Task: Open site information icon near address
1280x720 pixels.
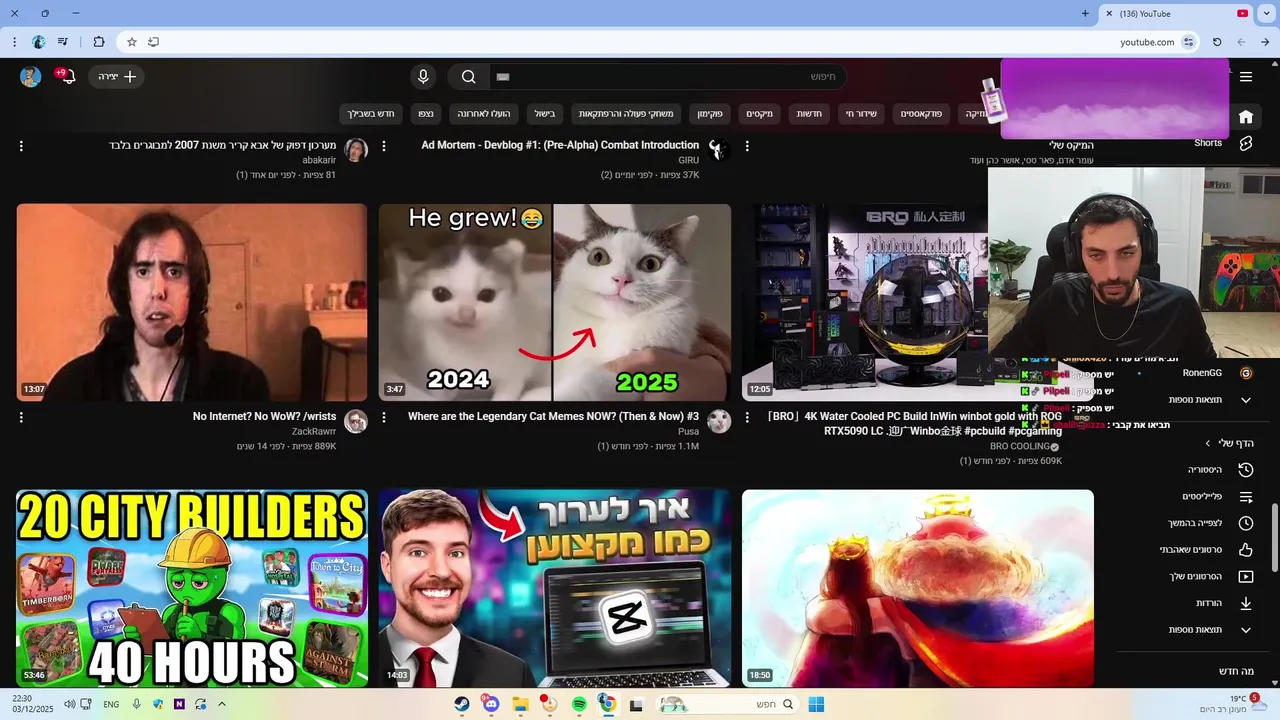Action: 1189,42
